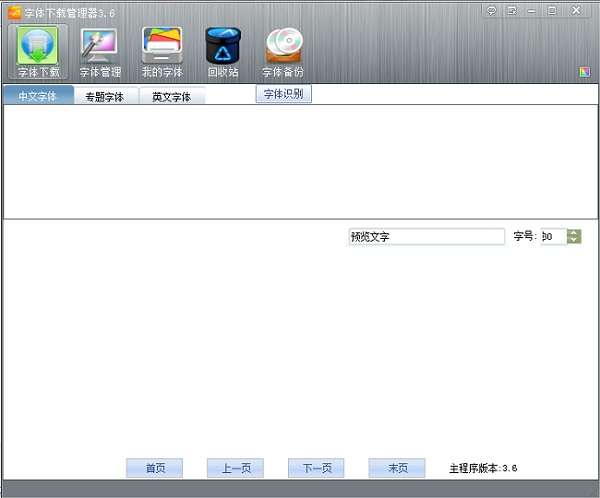This screenshot has height=498, width=600.
Task: Maximize the font manager window
Action: point(552,11)
